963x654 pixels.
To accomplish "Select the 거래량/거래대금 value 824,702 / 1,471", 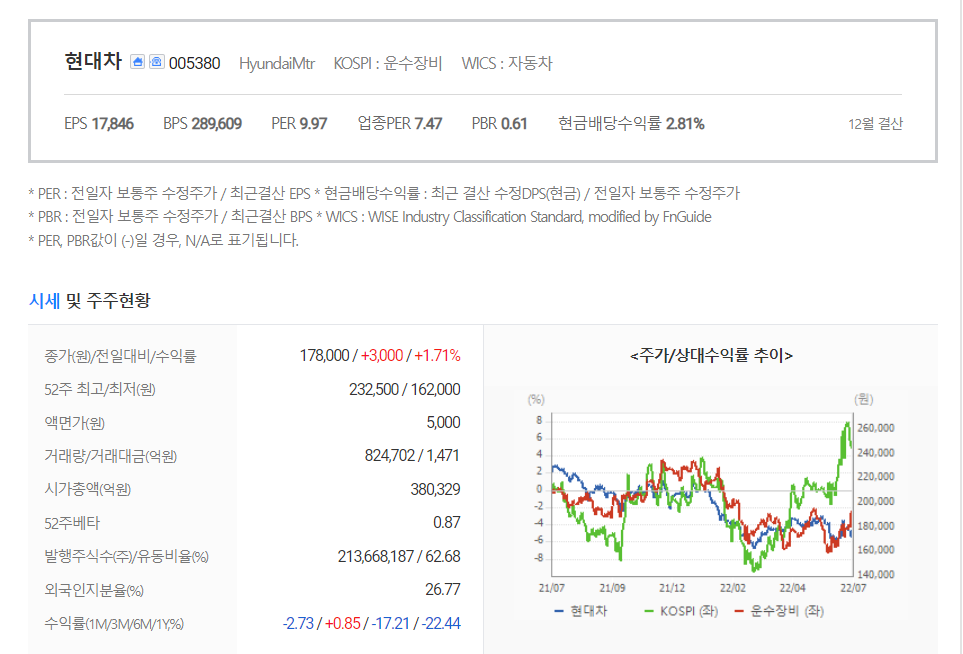I will [x=412, y=456].
